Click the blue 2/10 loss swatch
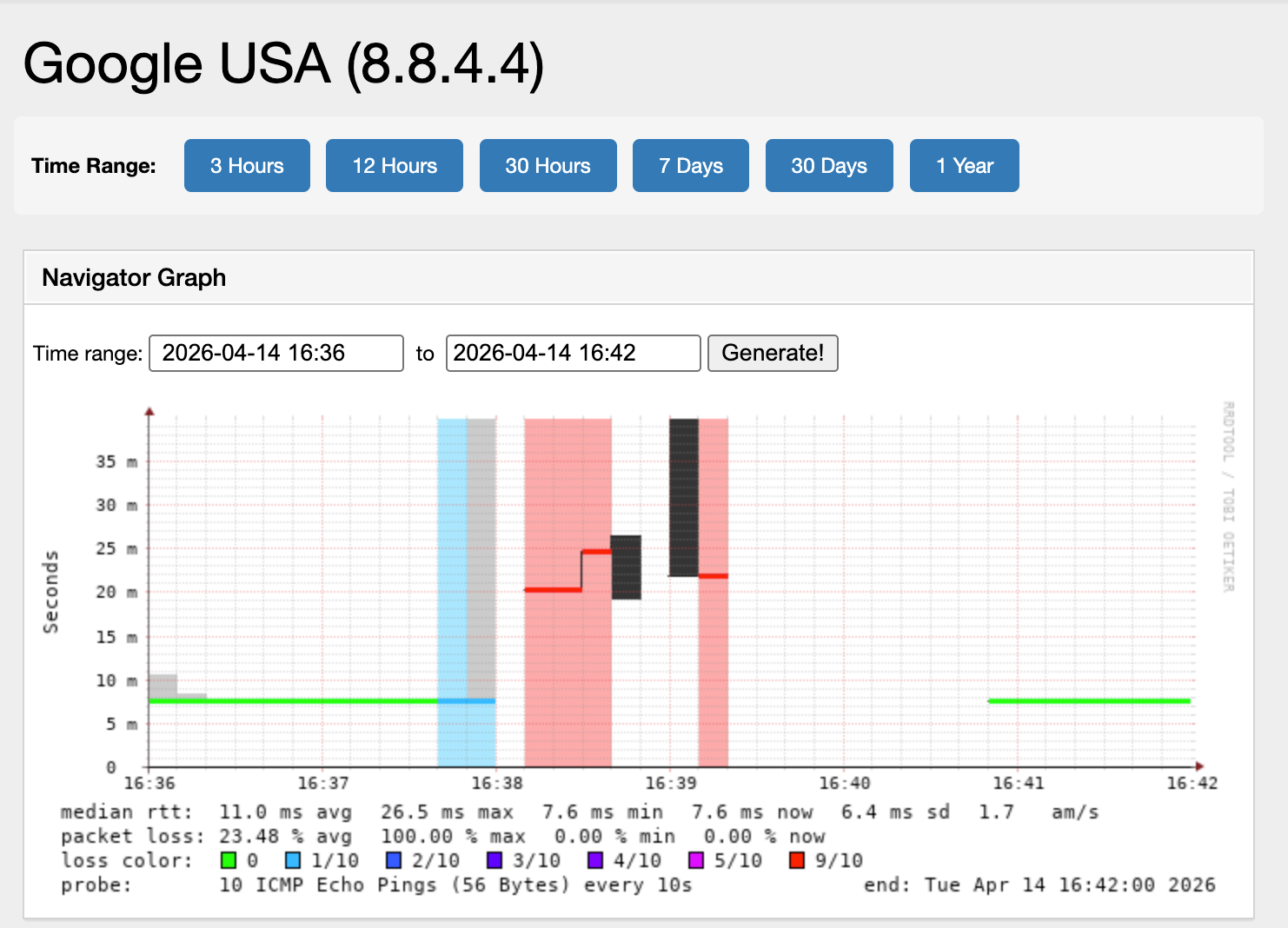 [x=394, y=860]
